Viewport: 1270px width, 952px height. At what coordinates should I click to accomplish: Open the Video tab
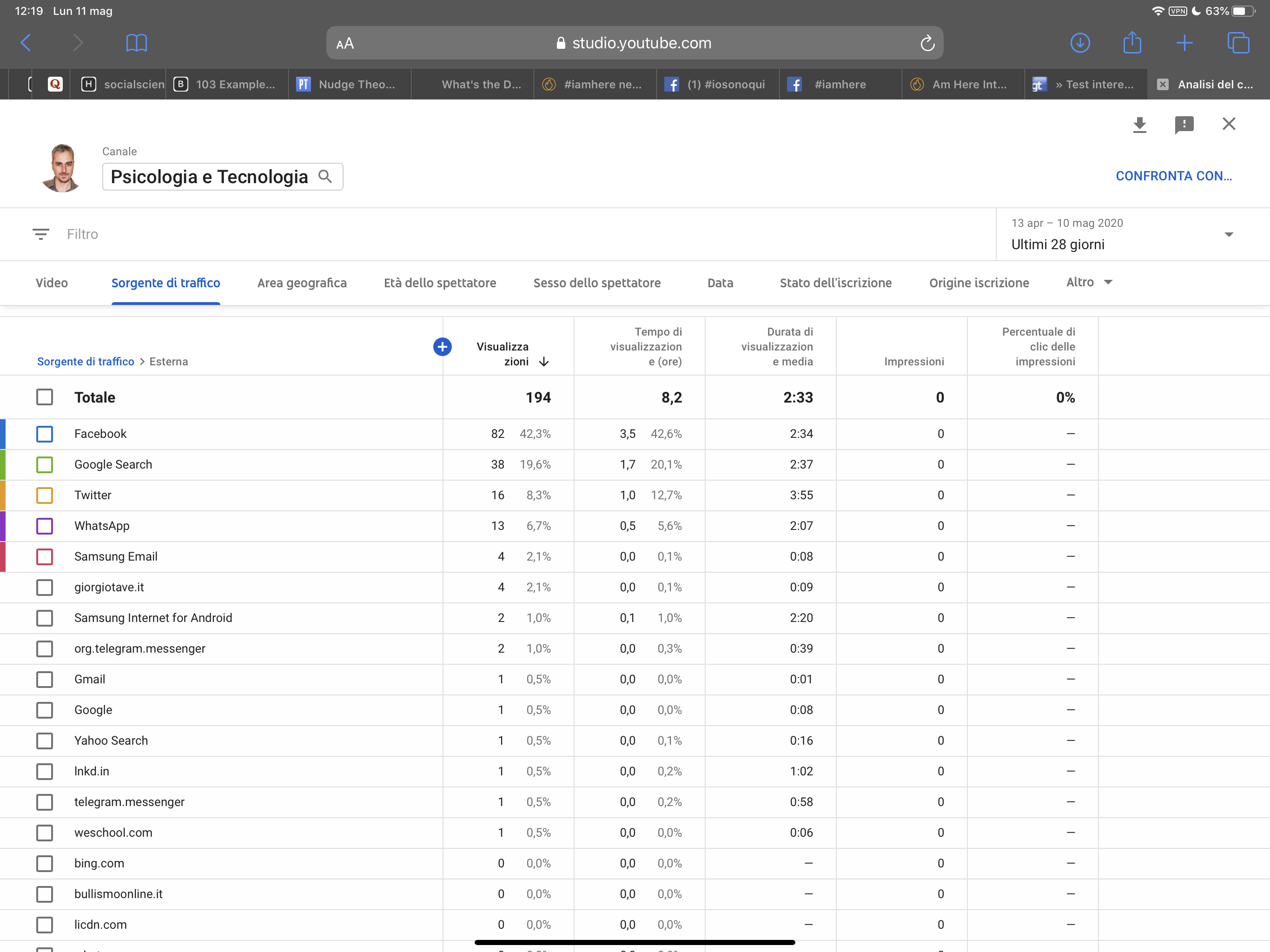coord(52,283)
